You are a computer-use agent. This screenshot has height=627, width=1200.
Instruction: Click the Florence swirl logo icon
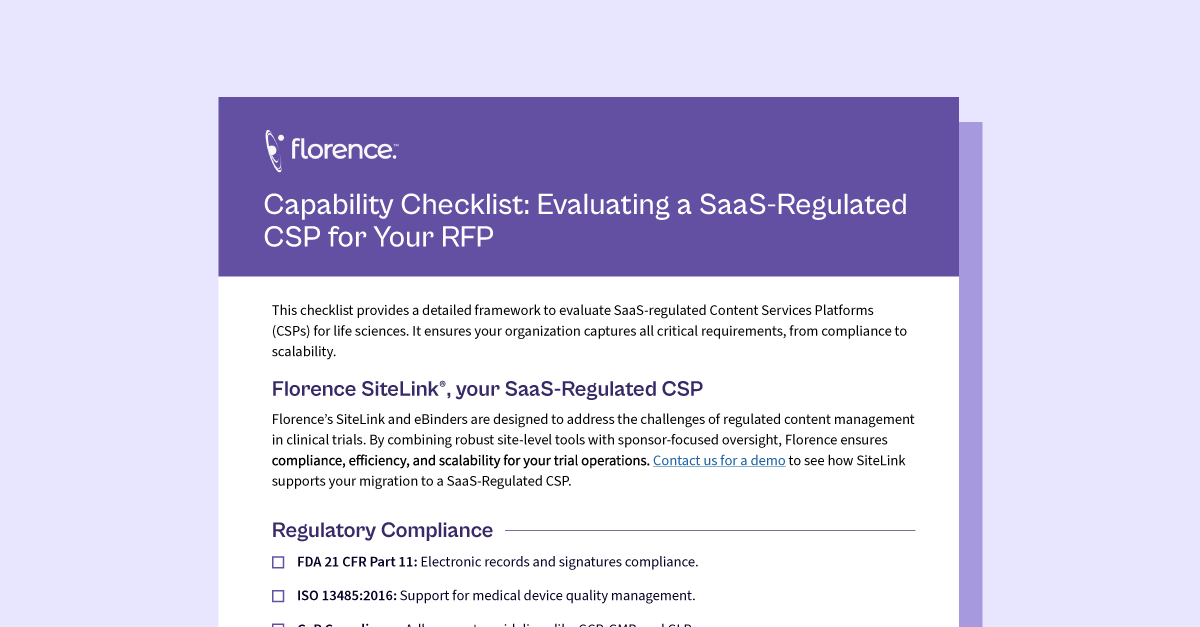click(x=274, y=150)
